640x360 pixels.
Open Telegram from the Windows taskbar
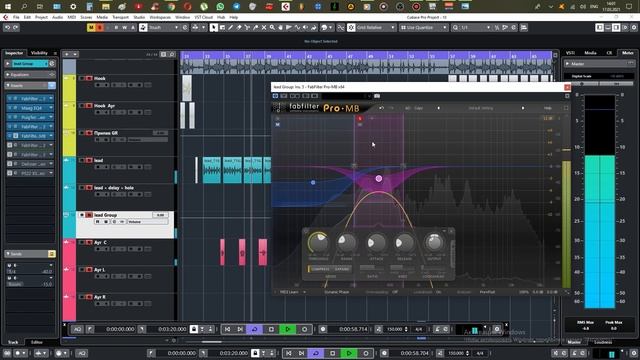click(x=236, y=6)
